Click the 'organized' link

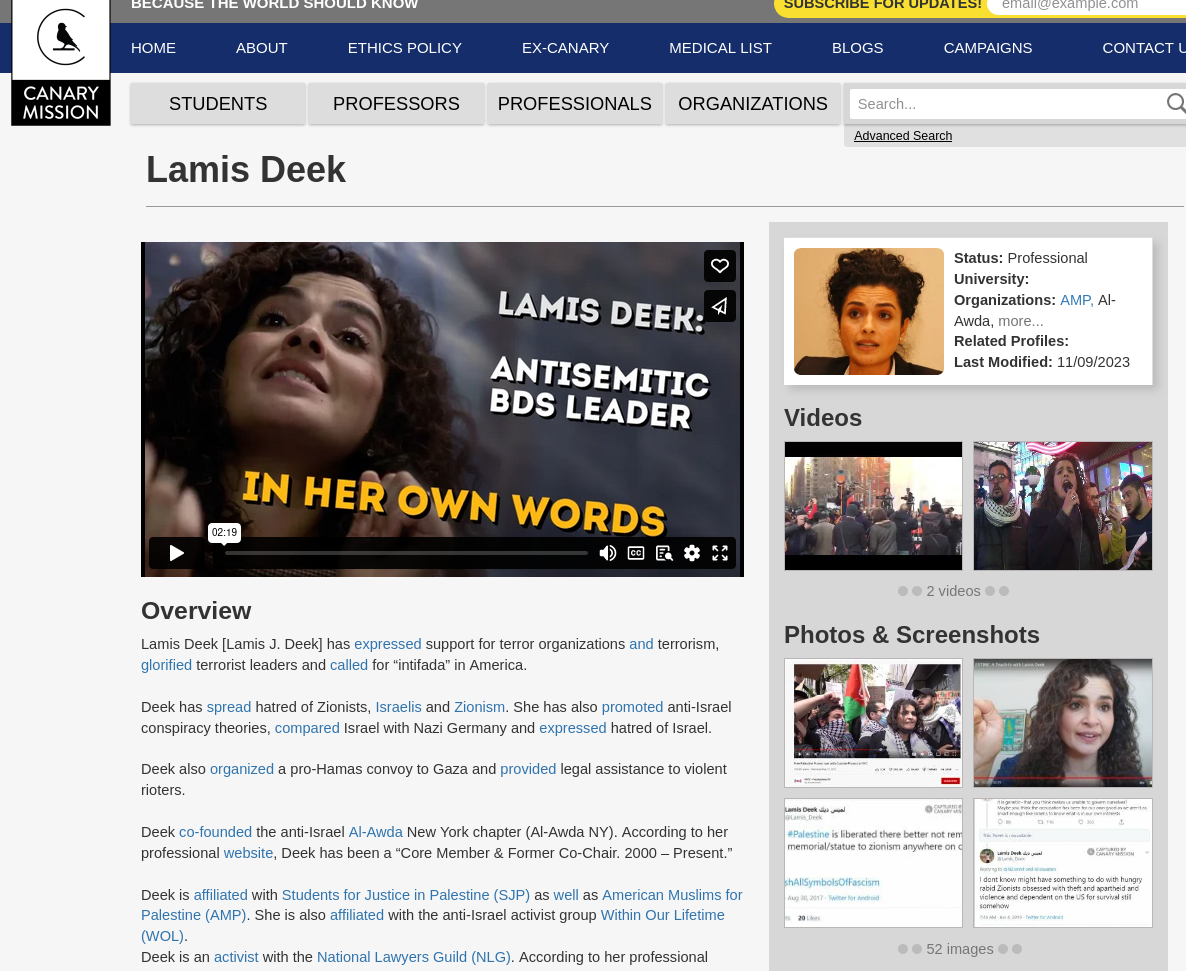[242, 769]
